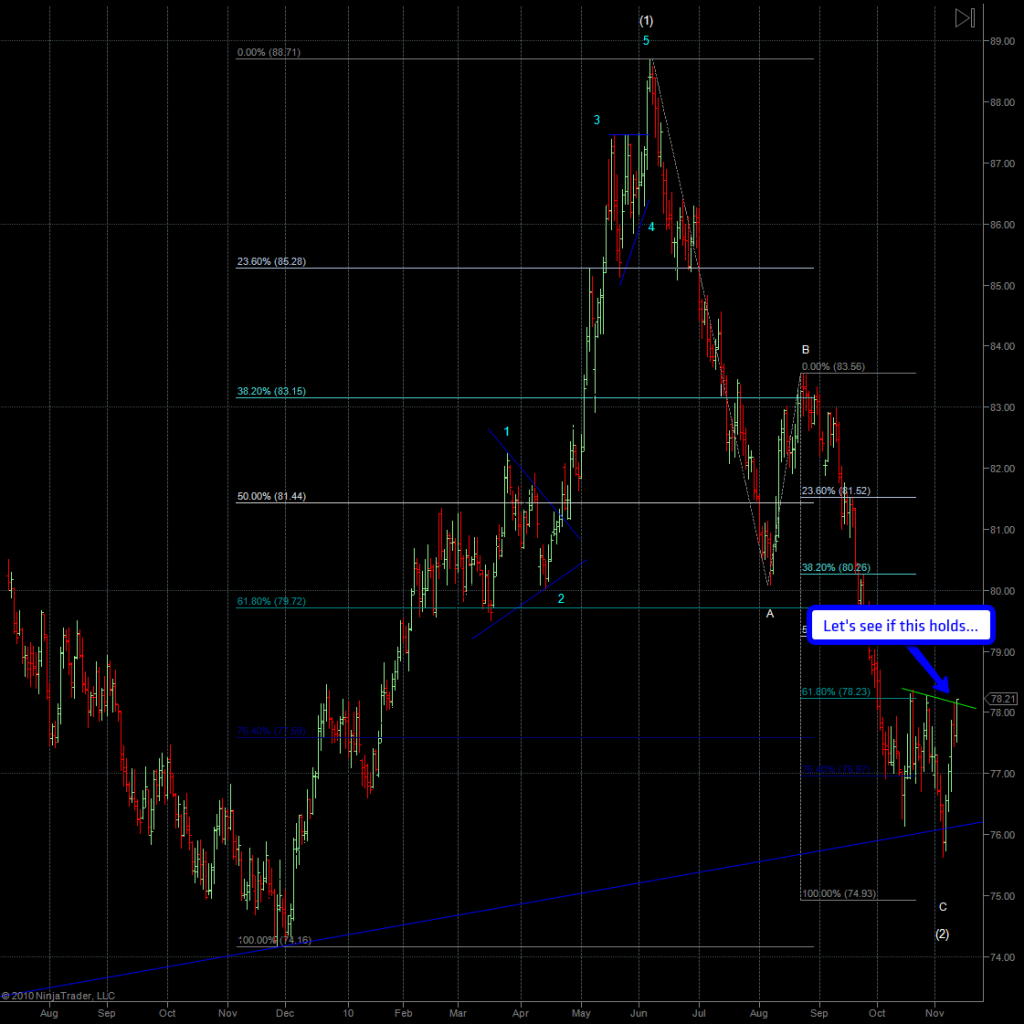Click the (2) wave label at bottom right

(942, 934)
